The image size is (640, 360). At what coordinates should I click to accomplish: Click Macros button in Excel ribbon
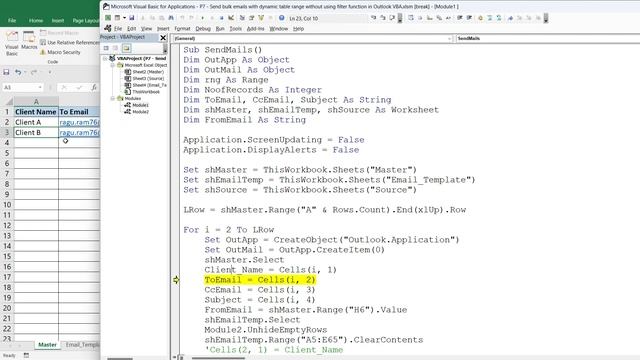pos(29,41)
